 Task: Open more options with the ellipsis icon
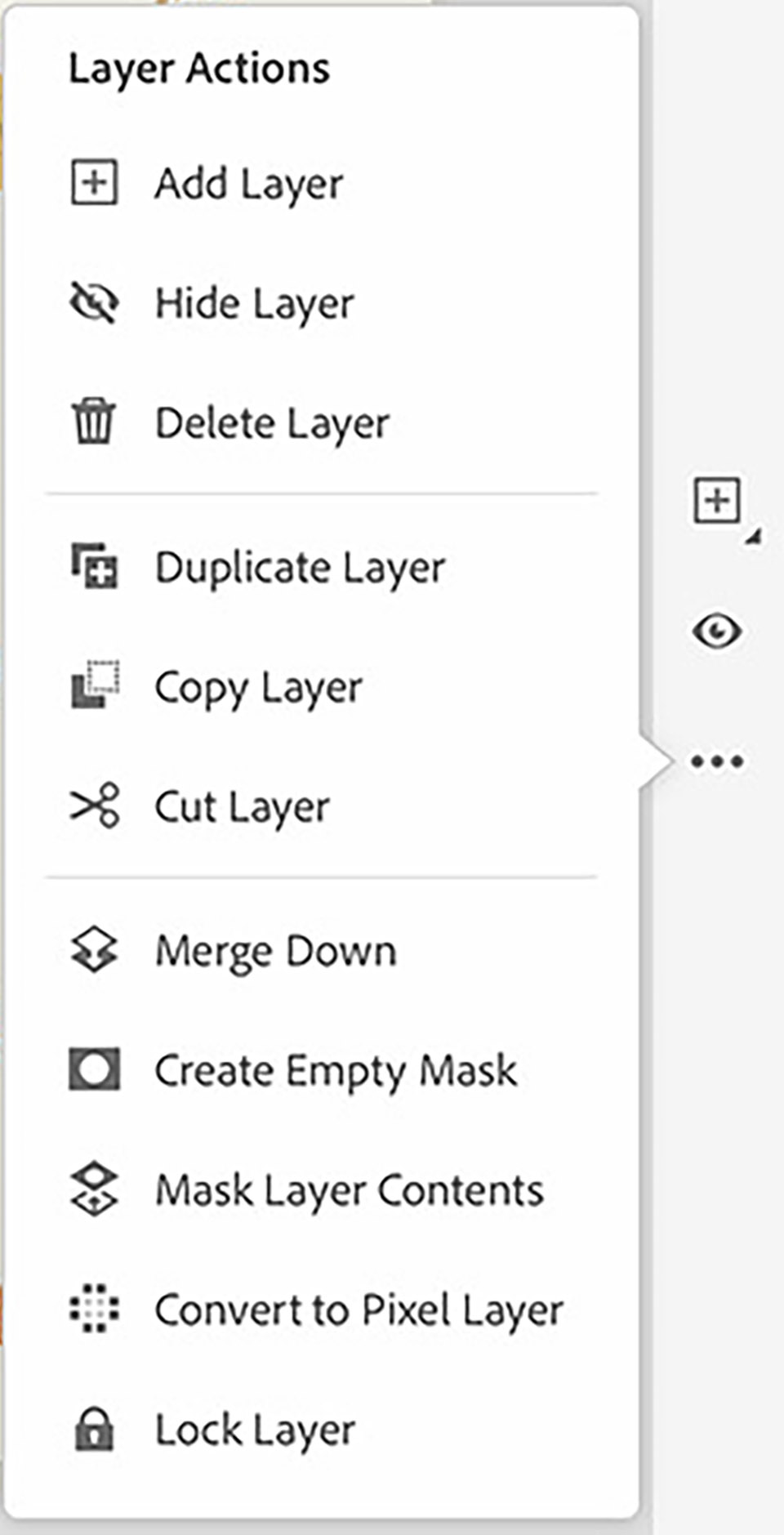pyautogui.click(x=717, y=761)
